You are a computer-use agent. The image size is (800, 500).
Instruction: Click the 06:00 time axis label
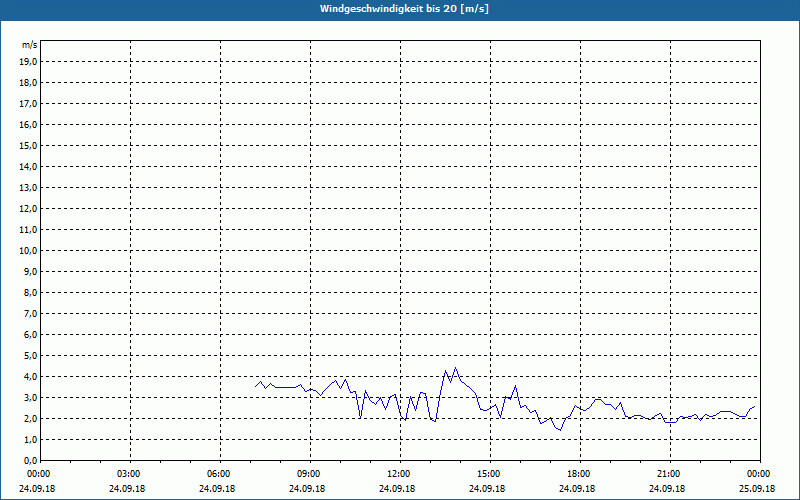(220, 474)
